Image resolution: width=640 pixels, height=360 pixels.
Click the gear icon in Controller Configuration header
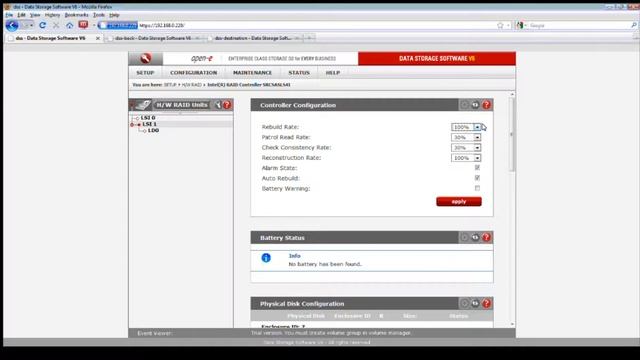coord(464,105)
